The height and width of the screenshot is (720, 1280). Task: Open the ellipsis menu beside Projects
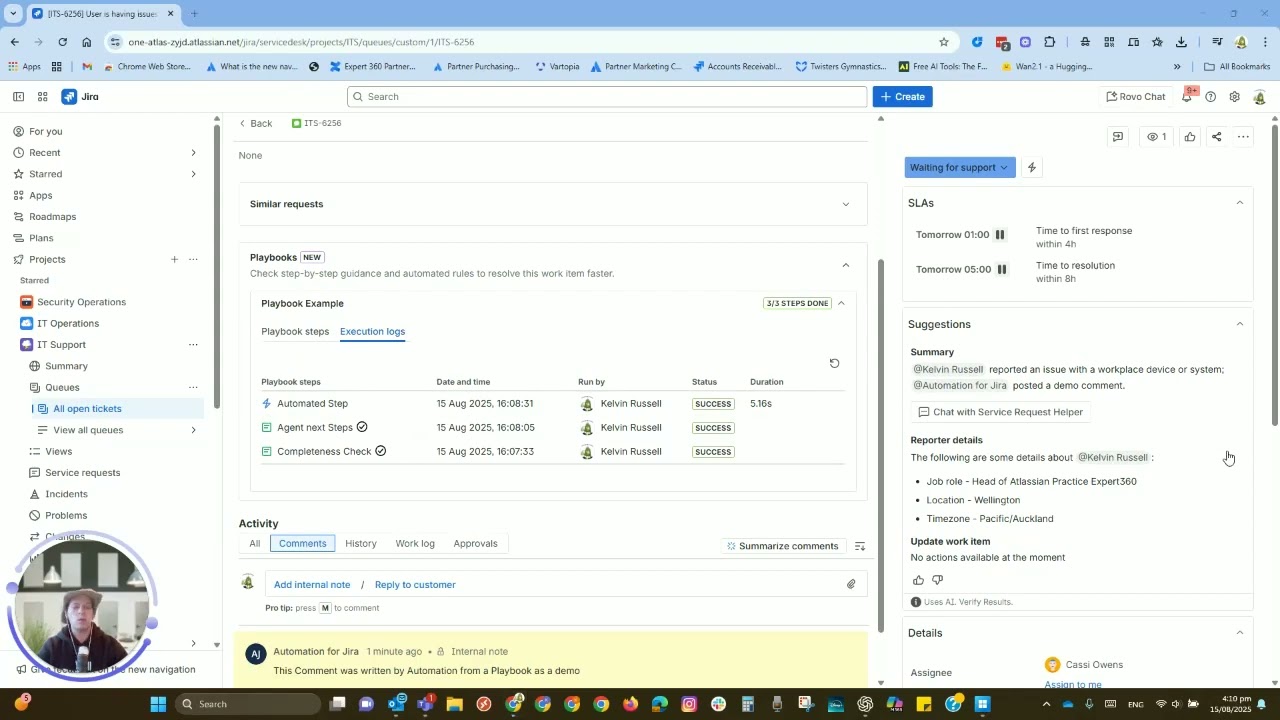tap(194, 260)
